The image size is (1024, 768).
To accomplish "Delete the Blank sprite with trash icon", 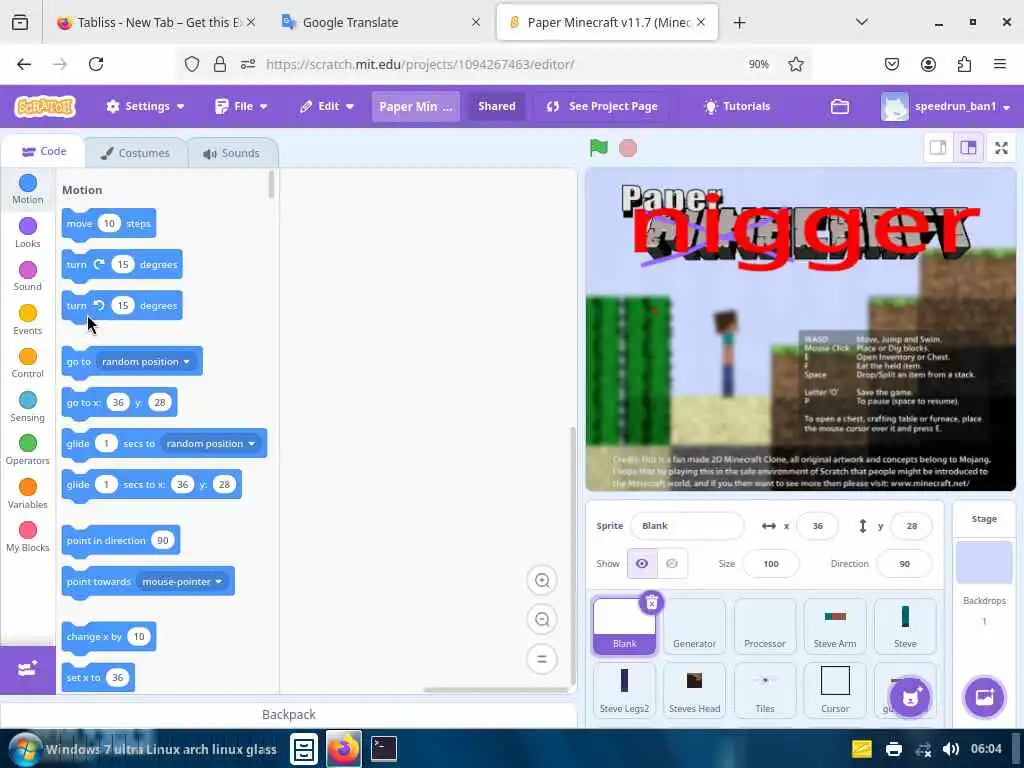I will coord(651,603).
